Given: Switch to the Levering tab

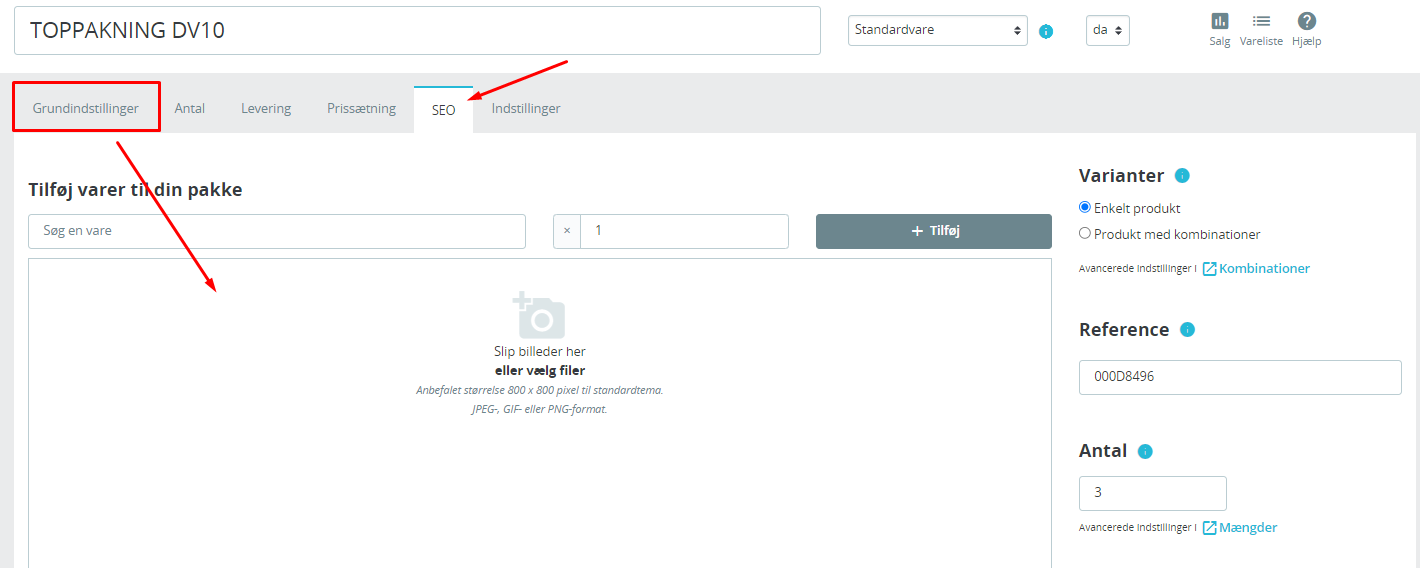Looking at the screenshot, I should coord(266,108).
